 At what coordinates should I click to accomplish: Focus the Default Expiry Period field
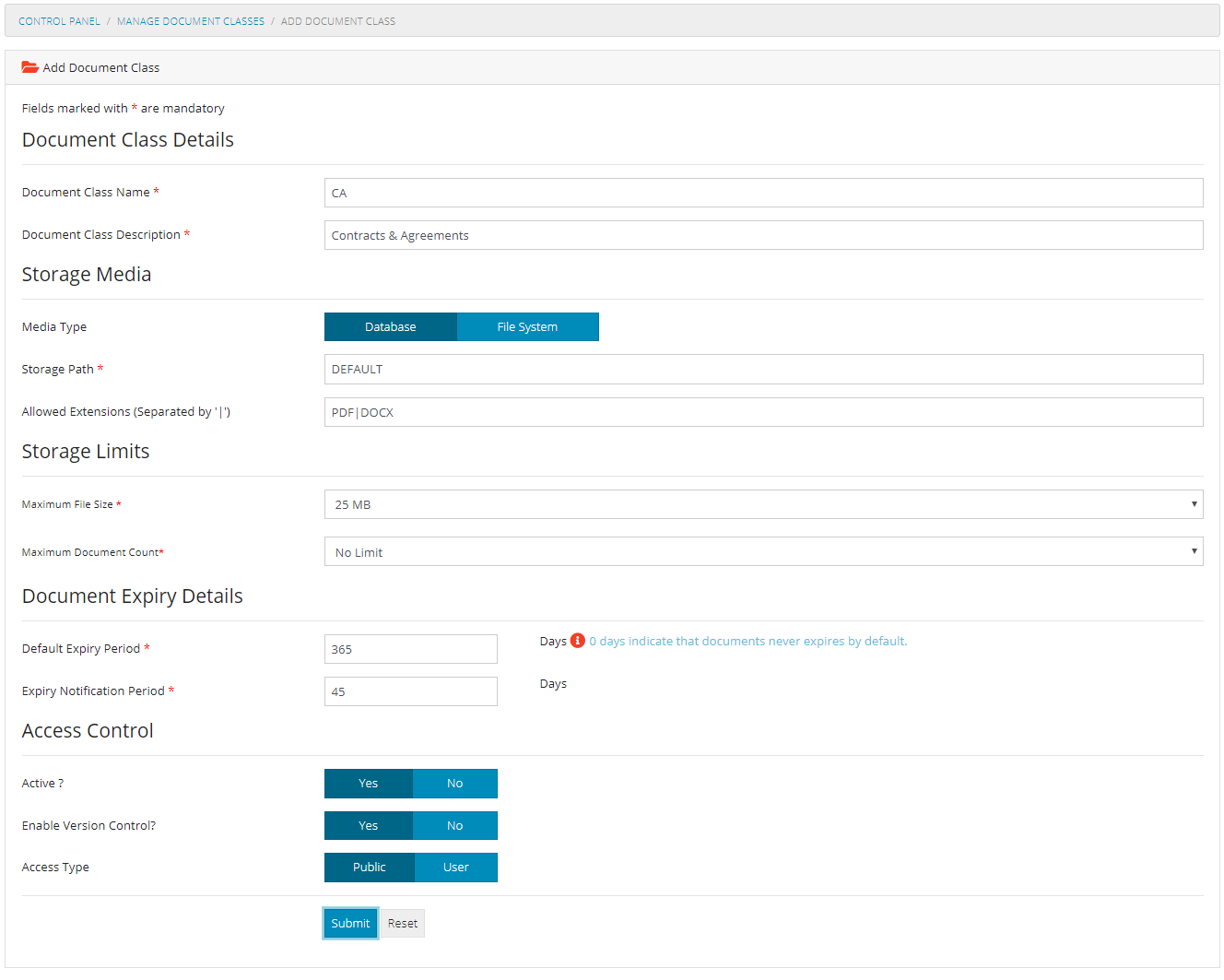[410, 648]
